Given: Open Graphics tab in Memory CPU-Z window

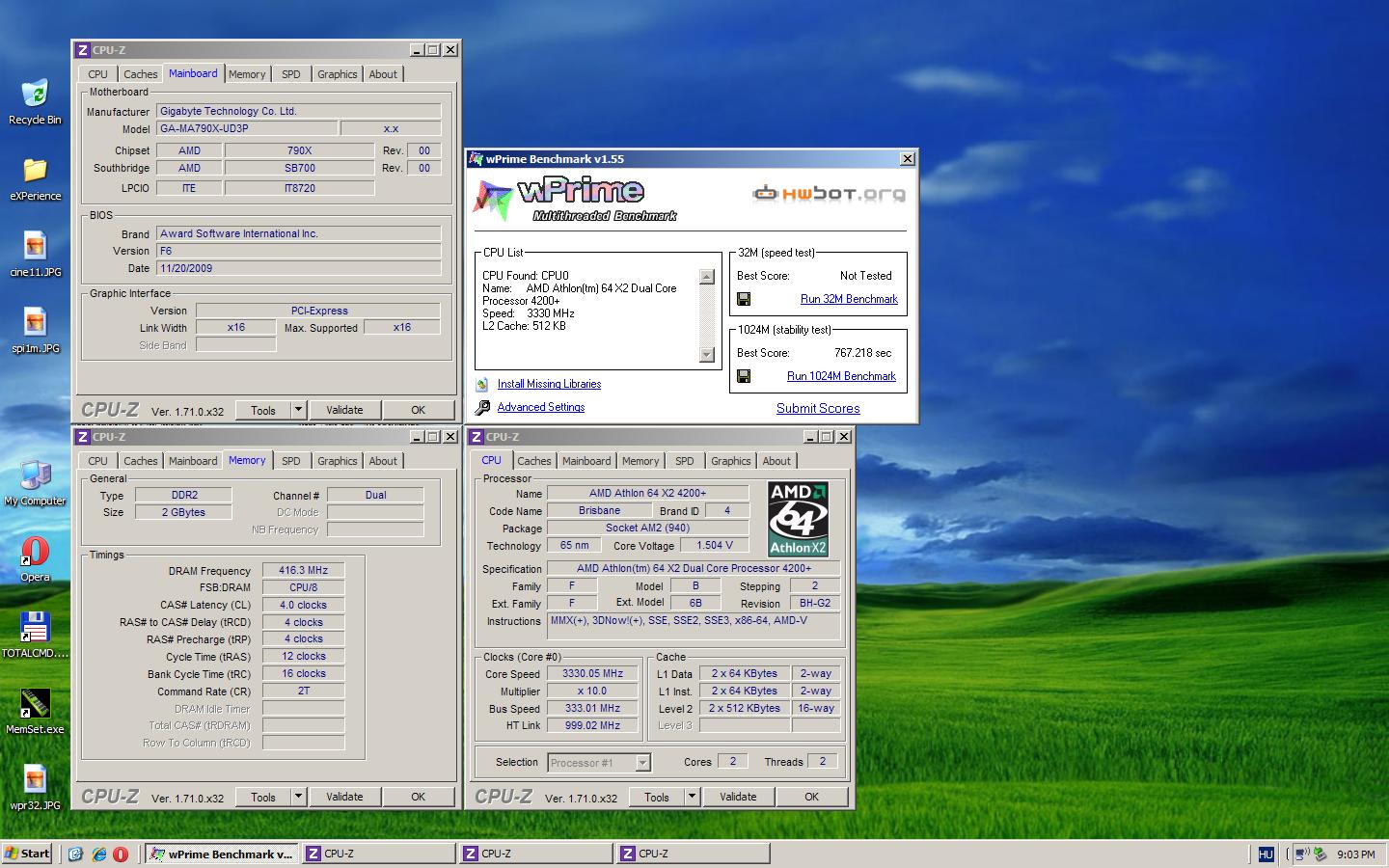Looking at the screenshot, I should click(338, 461).
